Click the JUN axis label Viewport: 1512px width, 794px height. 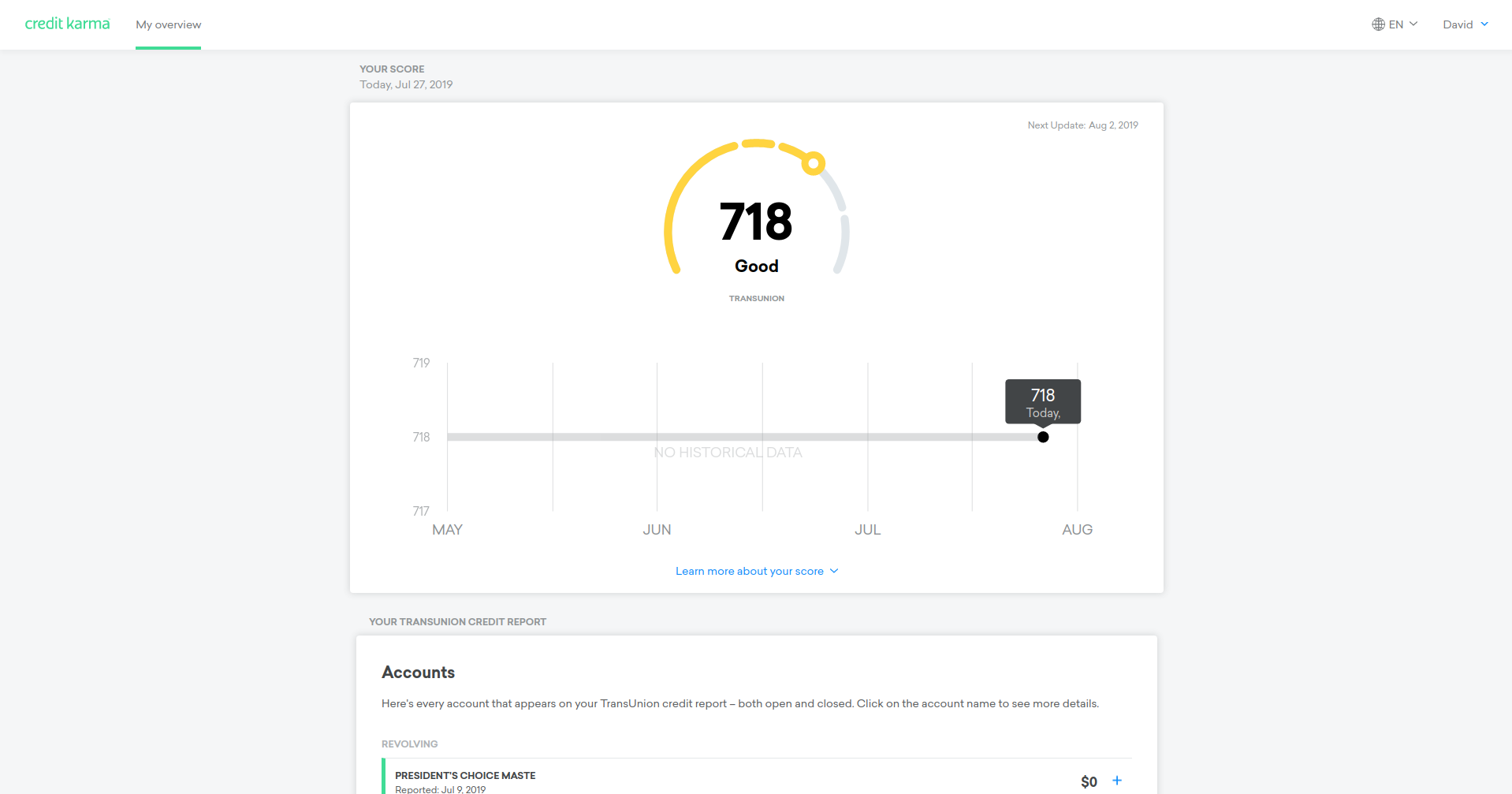(657, 530)
